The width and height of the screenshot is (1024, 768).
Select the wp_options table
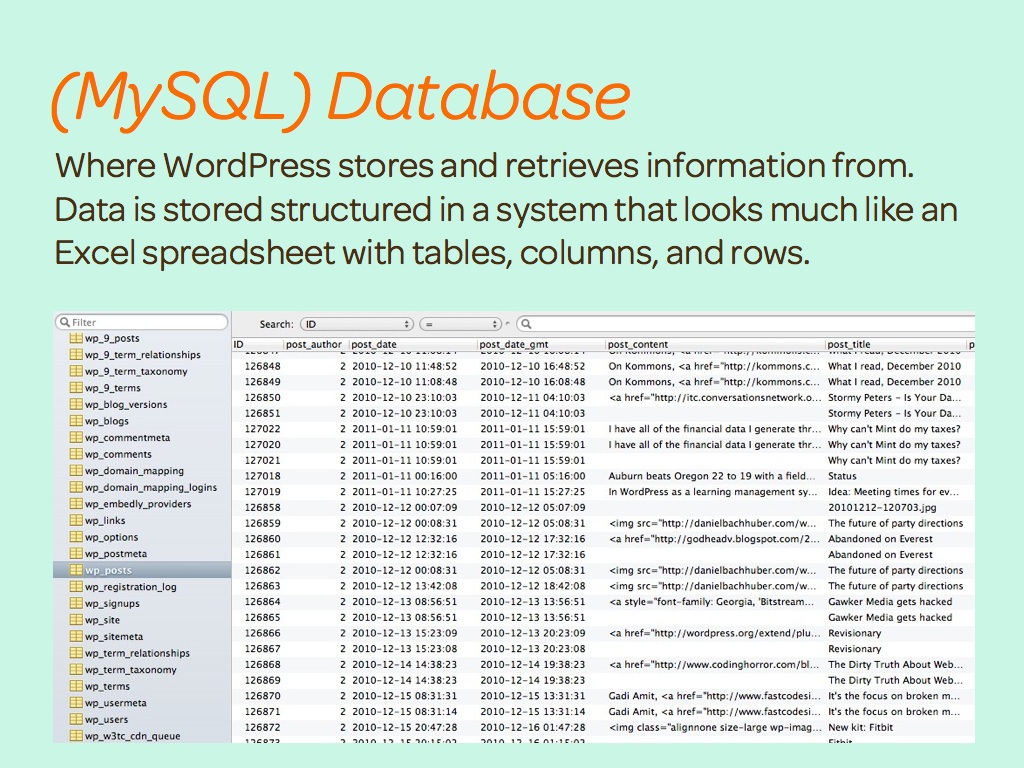click(111, 537)
